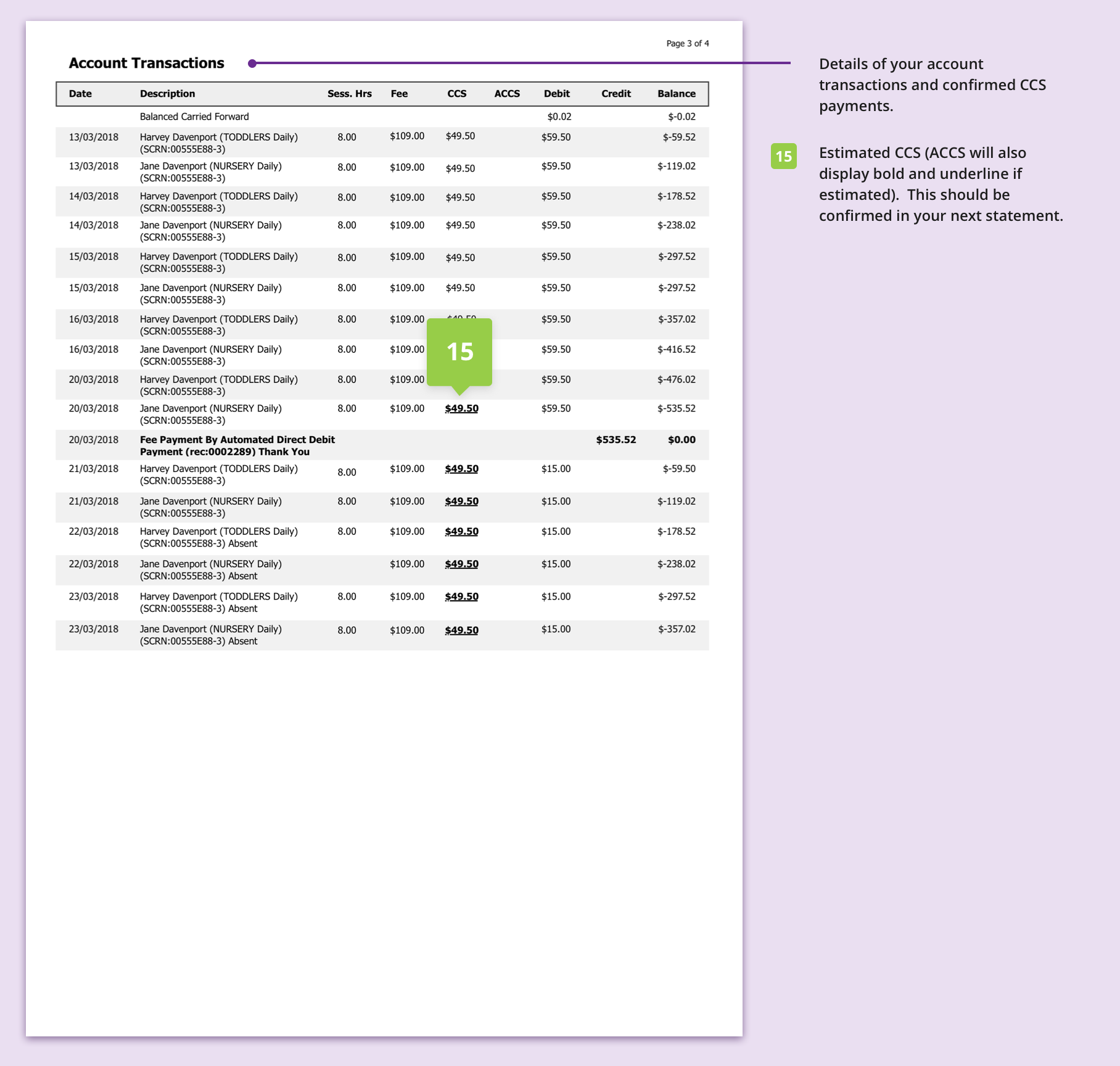Select the CCS column header
The height and width of the screenshot is (1066, 1120).
tap(456, 94)
